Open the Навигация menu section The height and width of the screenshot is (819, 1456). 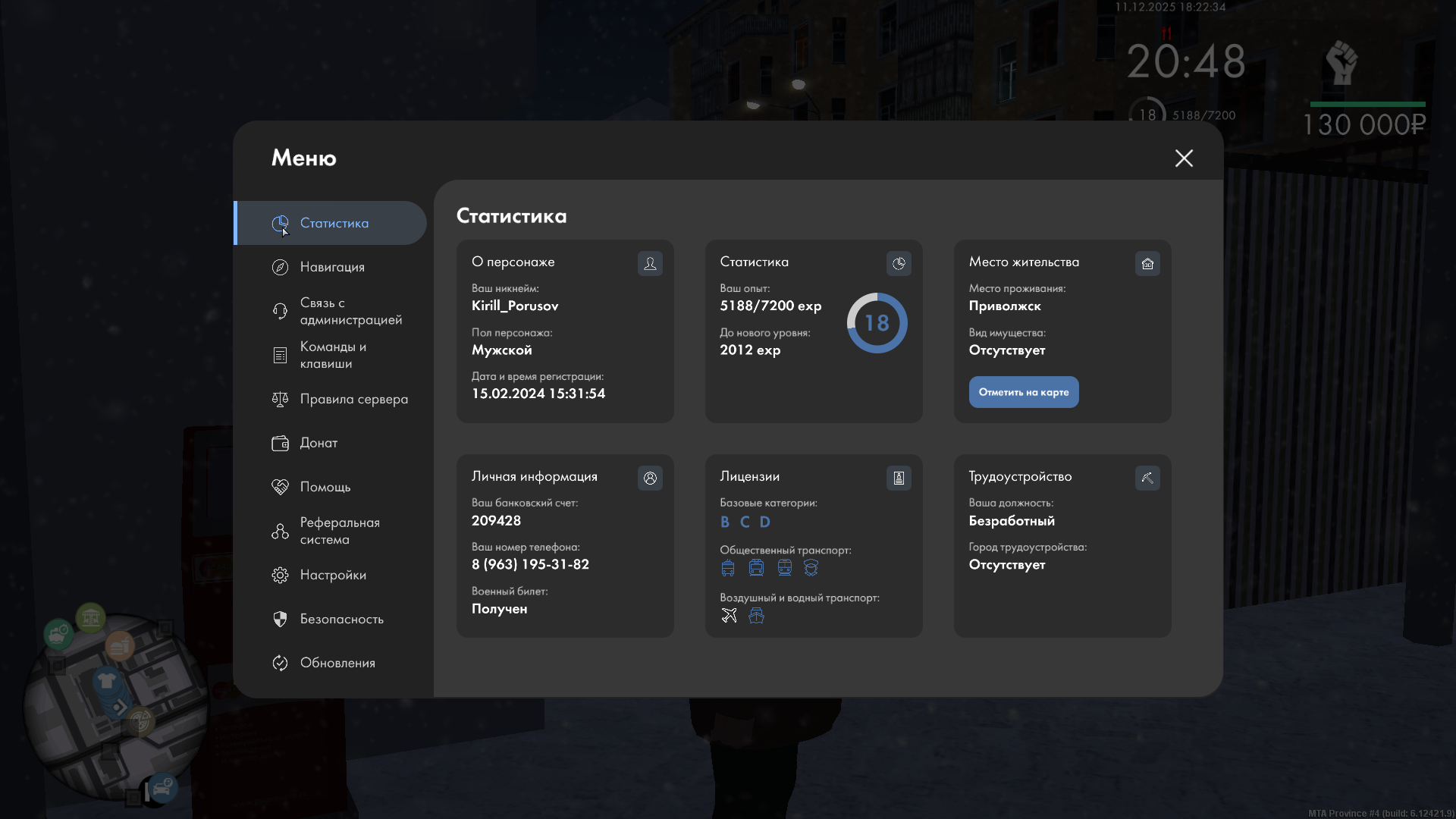tap(332, 267)
